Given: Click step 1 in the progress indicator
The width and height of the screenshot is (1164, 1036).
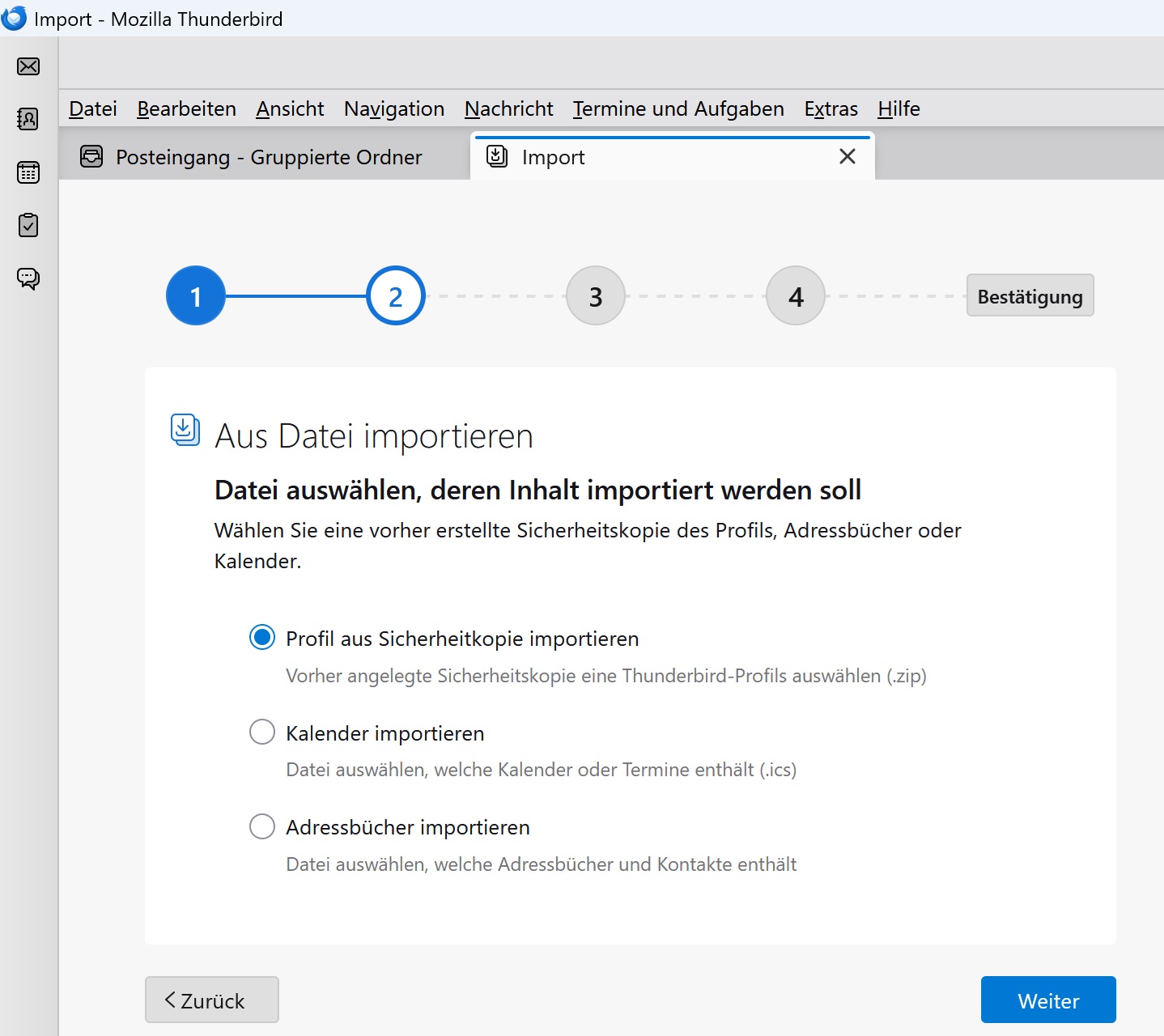Looking at the screenshot, I should coord(196,296).
